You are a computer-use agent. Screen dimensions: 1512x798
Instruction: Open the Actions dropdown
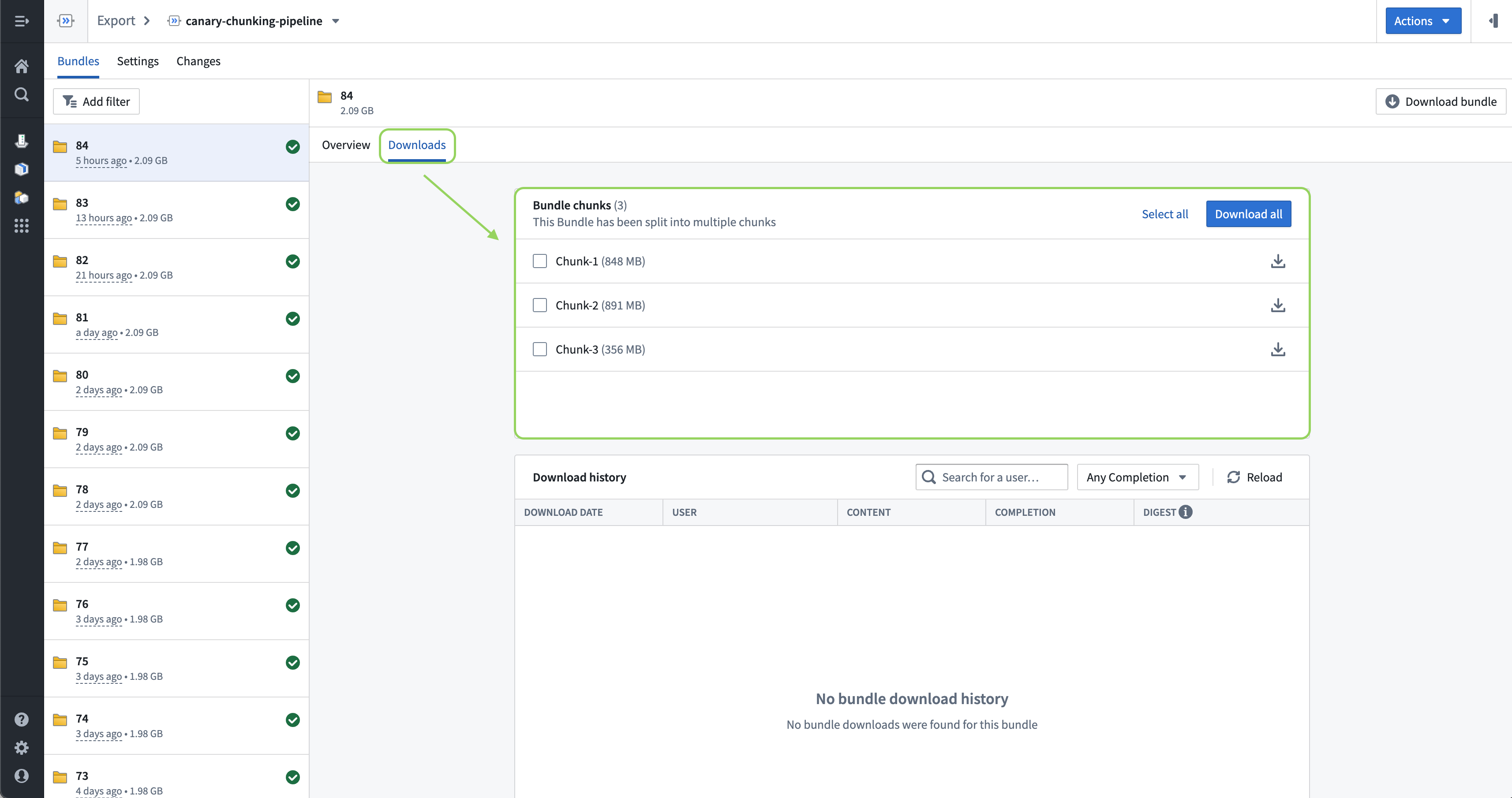[1423, 21]
